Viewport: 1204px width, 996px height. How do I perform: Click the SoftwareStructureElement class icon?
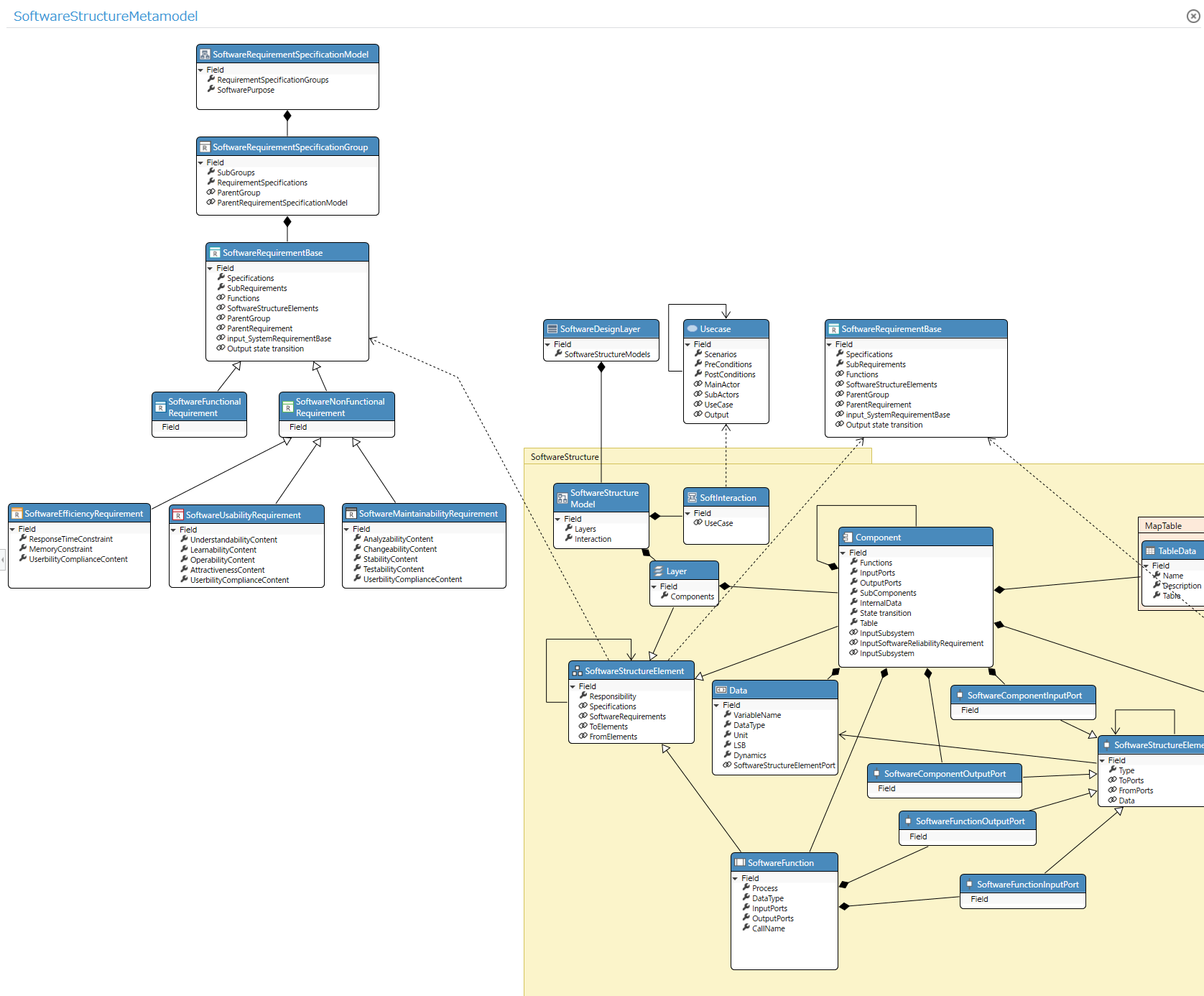click(x=577, y=671)
